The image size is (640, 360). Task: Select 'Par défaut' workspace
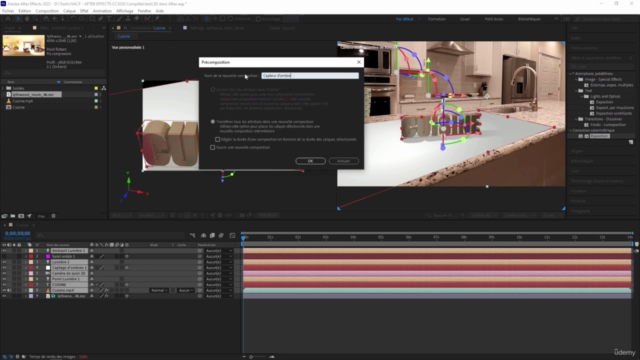tap(404, 19)
